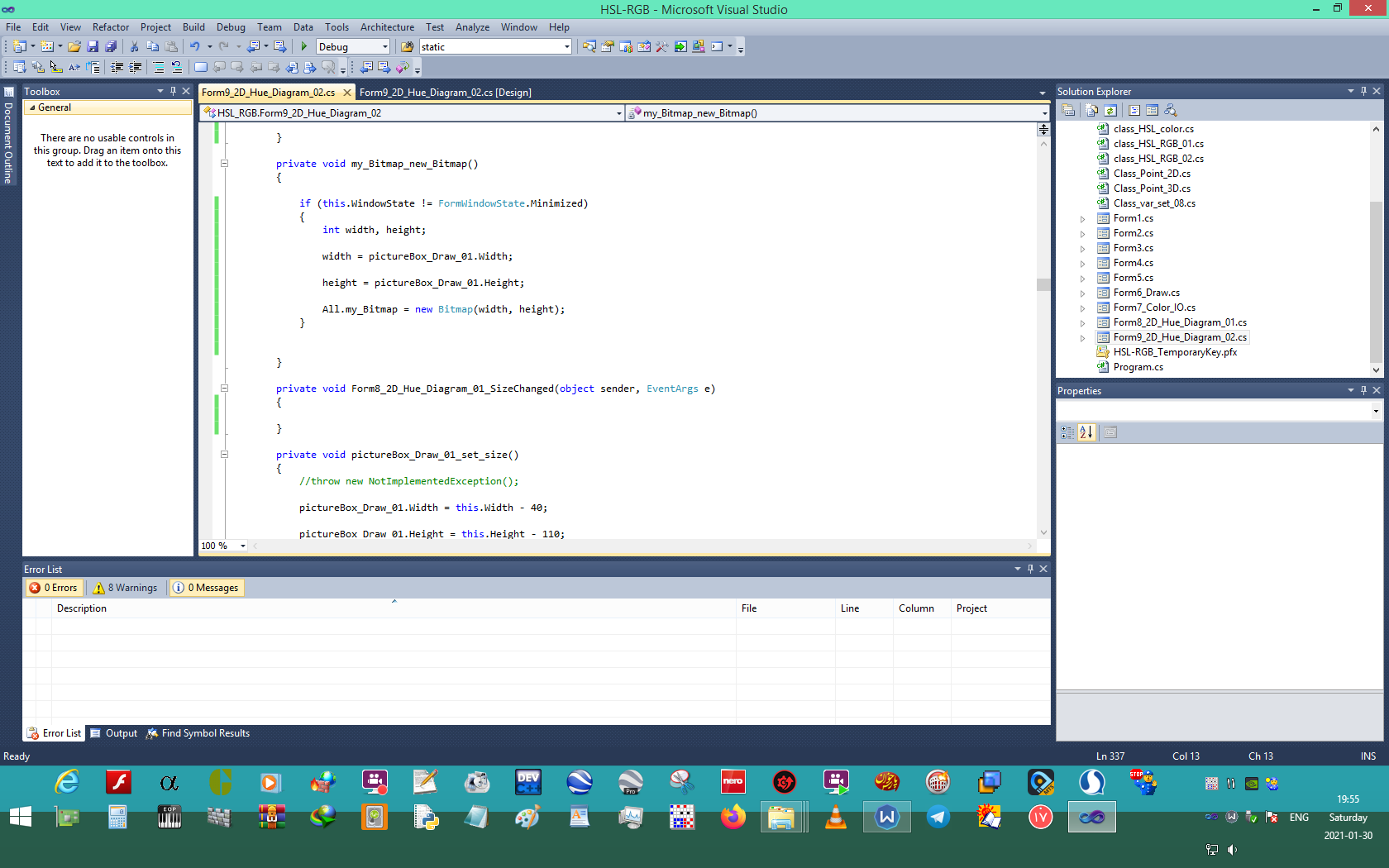Open the Analyze menu
Screen dimensions: 1389x868
[472, 27]
